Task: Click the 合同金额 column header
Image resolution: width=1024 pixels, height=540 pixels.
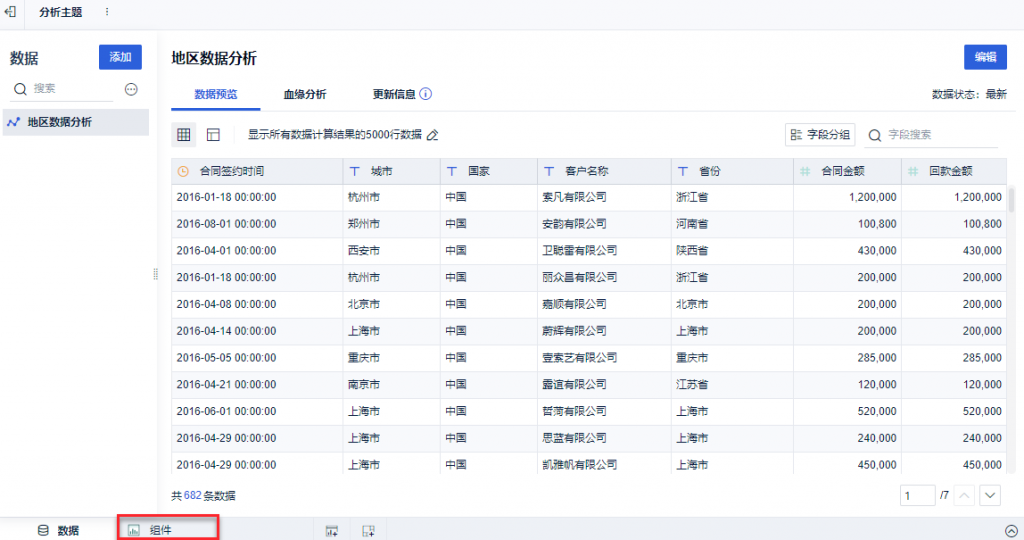Action: click(x=848, y=171)
